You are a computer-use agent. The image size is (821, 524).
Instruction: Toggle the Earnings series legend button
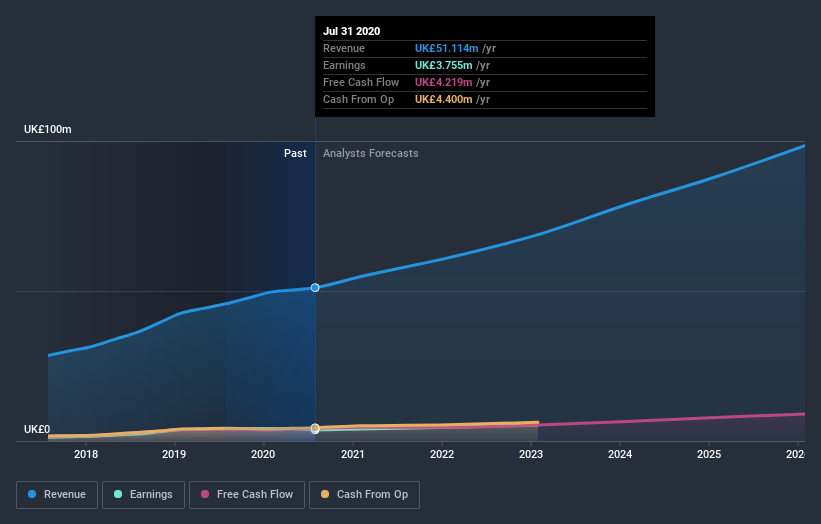[143, 495]
